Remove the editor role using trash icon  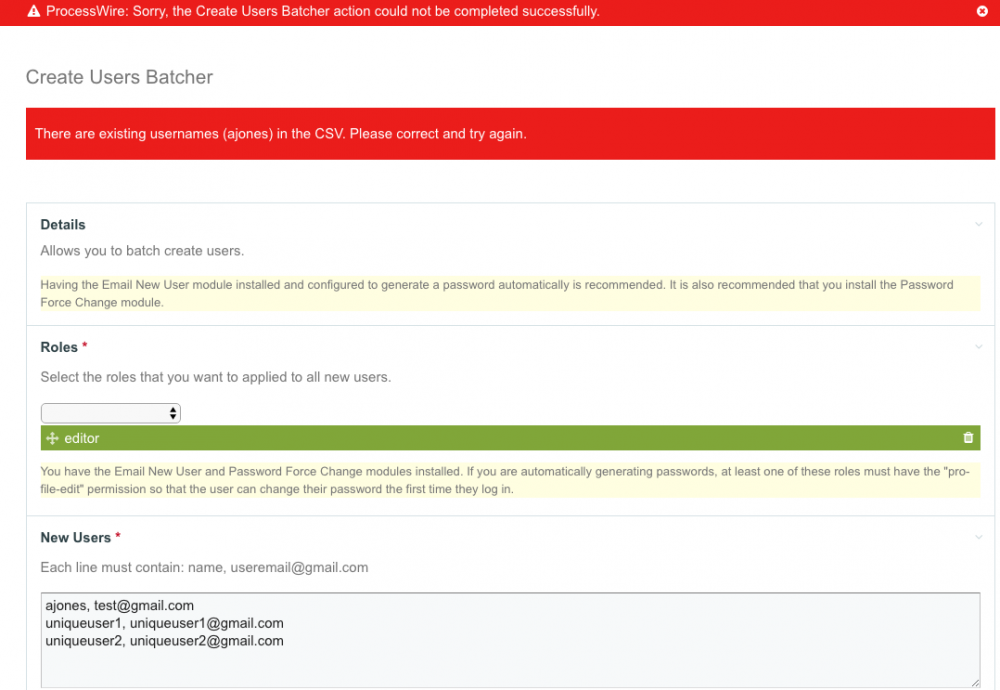coord(967,438)
